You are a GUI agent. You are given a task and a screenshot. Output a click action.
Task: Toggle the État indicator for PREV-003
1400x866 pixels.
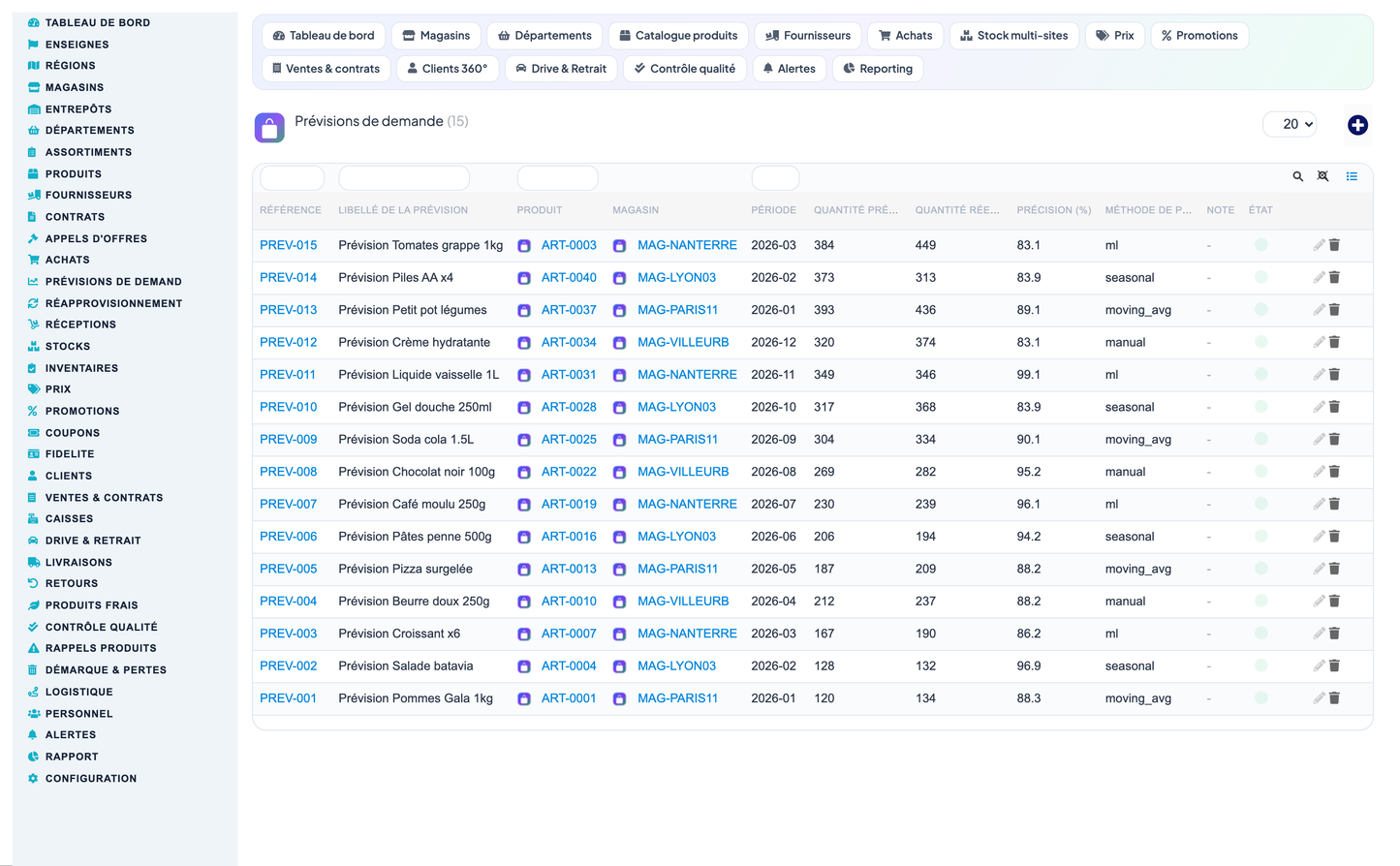point(1260,634)
